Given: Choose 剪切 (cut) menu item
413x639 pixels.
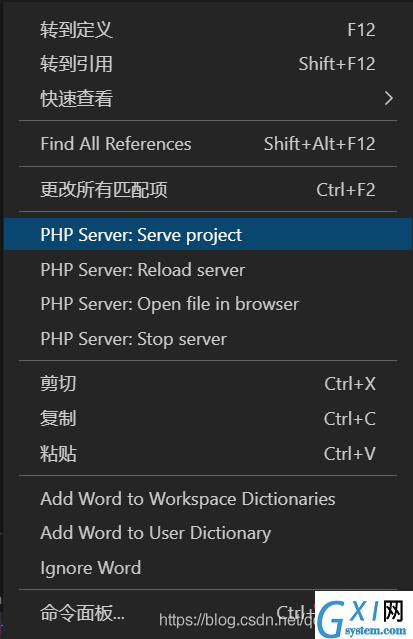Looking at the screenshot, I should coord(208,383).
